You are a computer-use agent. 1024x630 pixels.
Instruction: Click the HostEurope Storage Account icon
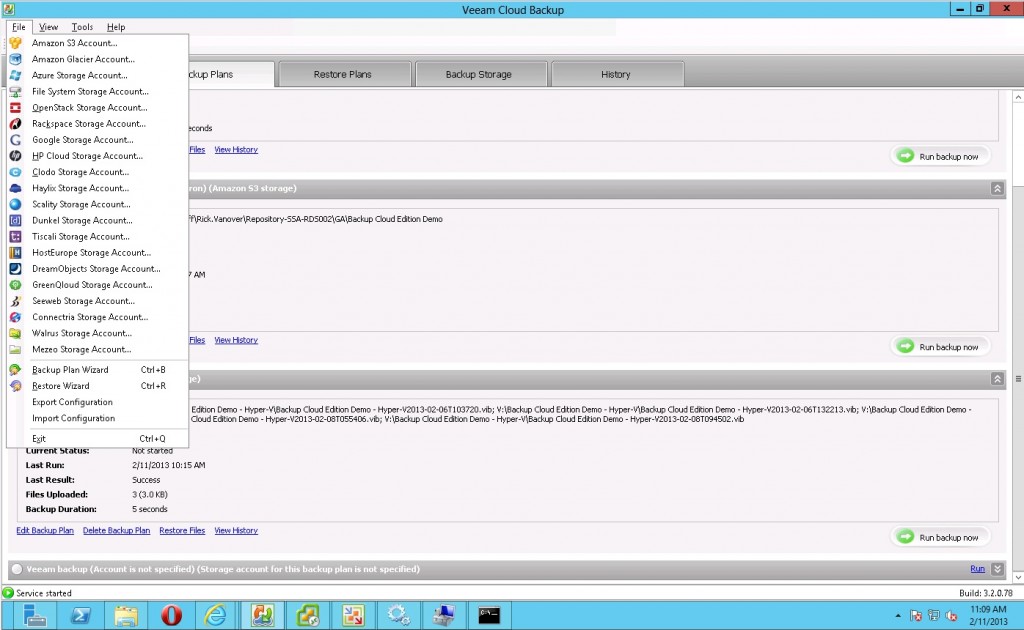[x=16, y=253]
